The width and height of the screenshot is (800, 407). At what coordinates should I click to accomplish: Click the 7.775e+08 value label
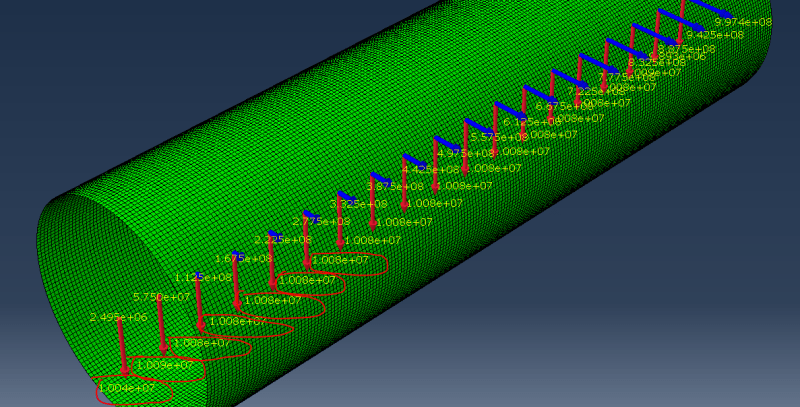[626, 77]
